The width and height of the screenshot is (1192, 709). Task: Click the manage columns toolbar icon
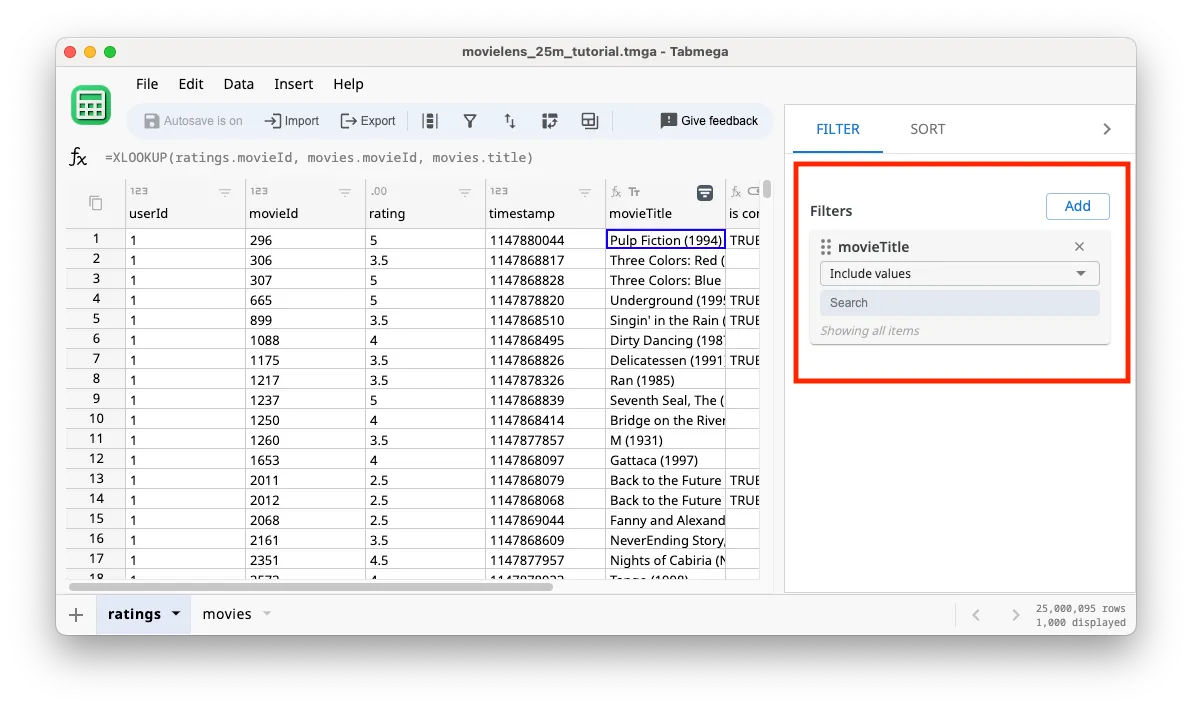(x=430, y=120)
